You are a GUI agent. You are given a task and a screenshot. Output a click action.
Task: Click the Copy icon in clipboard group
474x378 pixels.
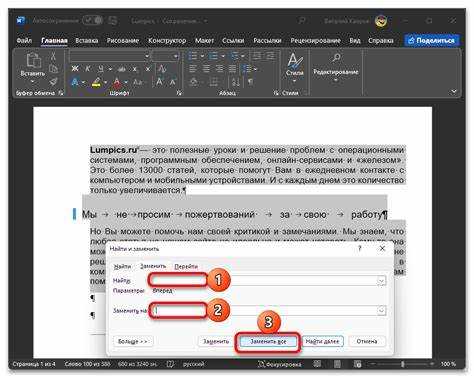[x=53, y=68]
